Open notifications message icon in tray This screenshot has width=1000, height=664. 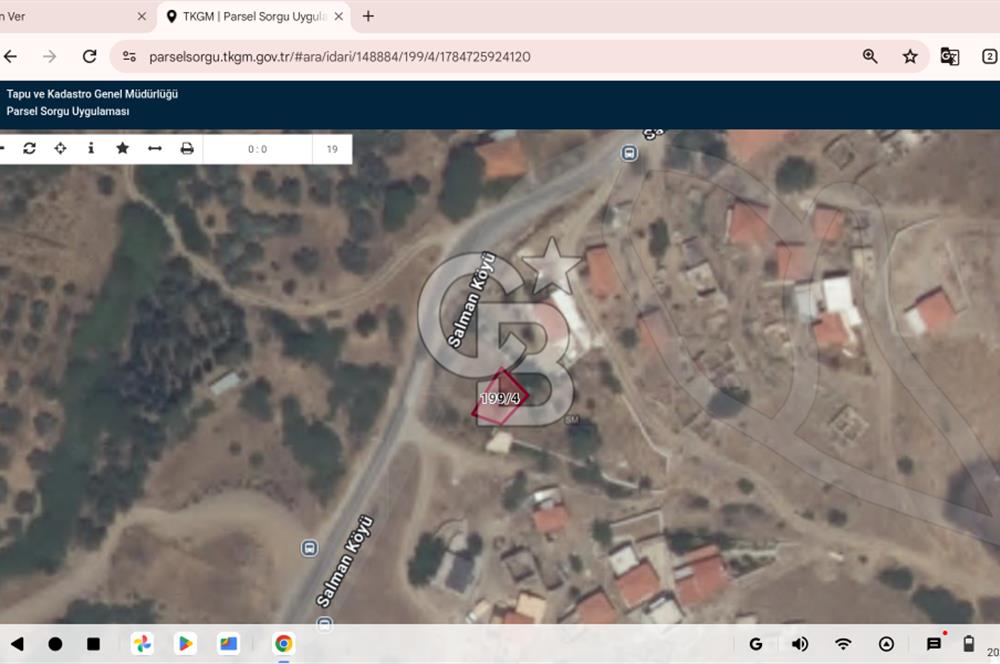click(x=934, y=644)
